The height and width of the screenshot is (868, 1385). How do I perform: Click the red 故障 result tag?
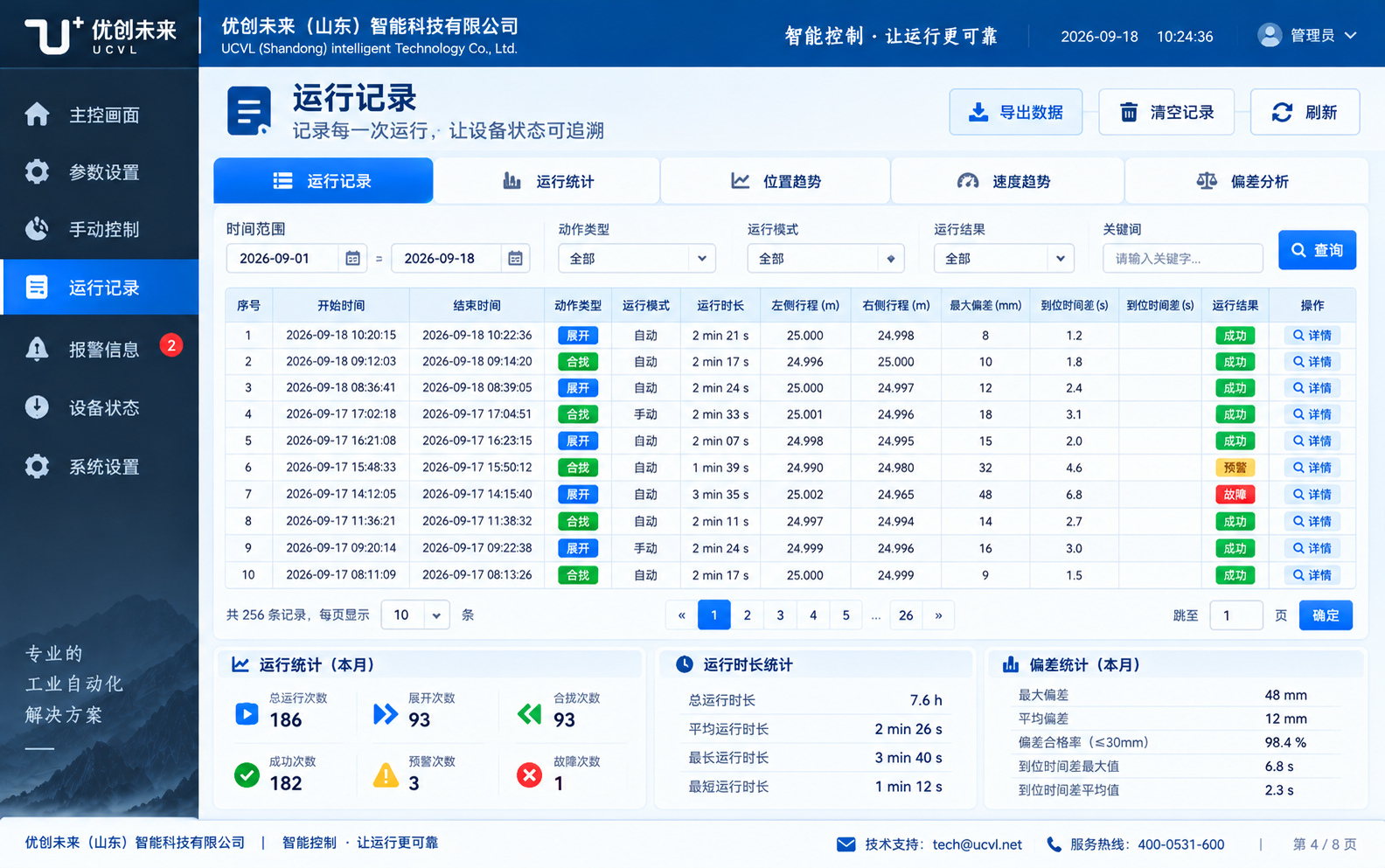click(x=1235, y=495)
